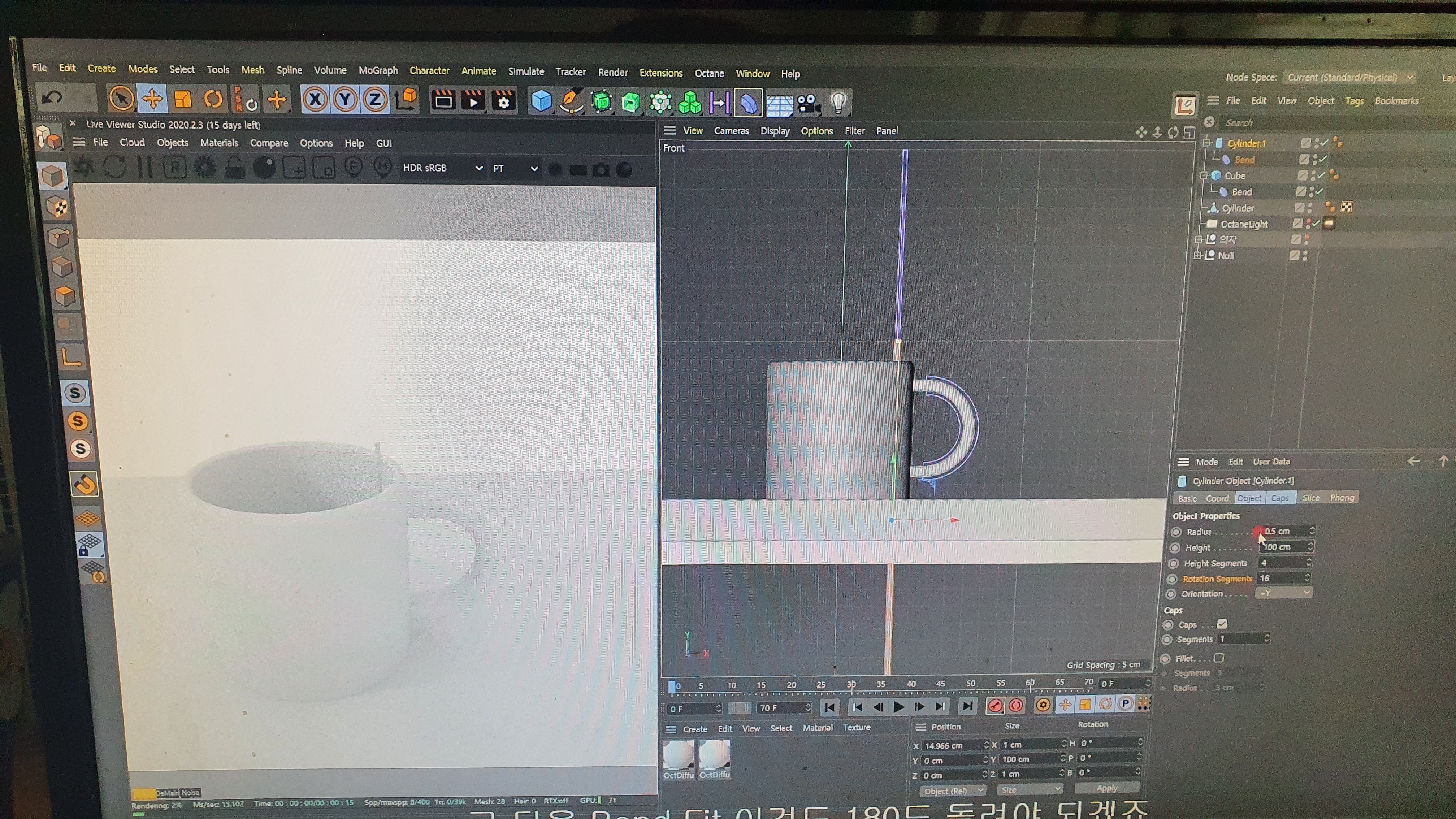Go to start of animation
The height and width of the screenshot is (819, 1456).
tap(829, 707)
